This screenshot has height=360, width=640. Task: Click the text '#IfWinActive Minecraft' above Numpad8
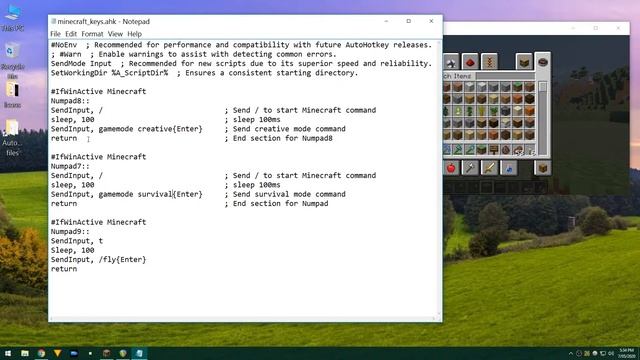(x=98, y=91)
